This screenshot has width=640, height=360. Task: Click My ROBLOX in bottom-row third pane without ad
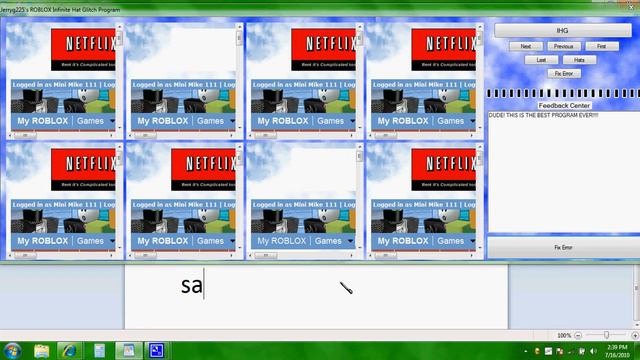pyautogui.click(x=282, y=241)
